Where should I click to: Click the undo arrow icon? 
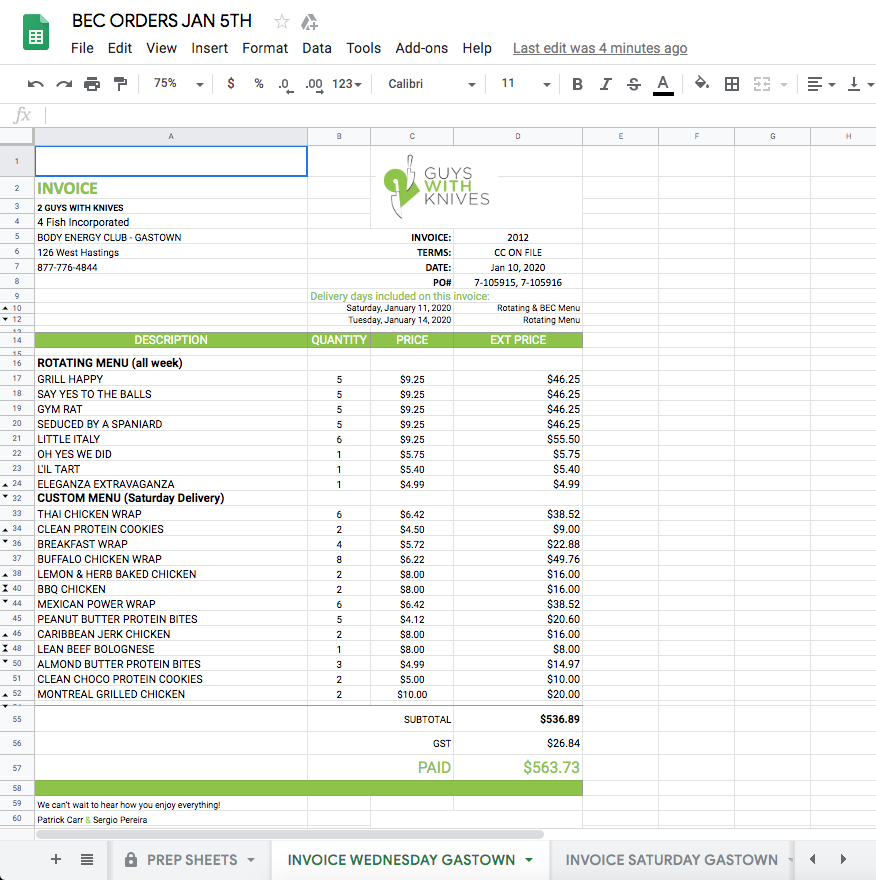coord(36,84)
